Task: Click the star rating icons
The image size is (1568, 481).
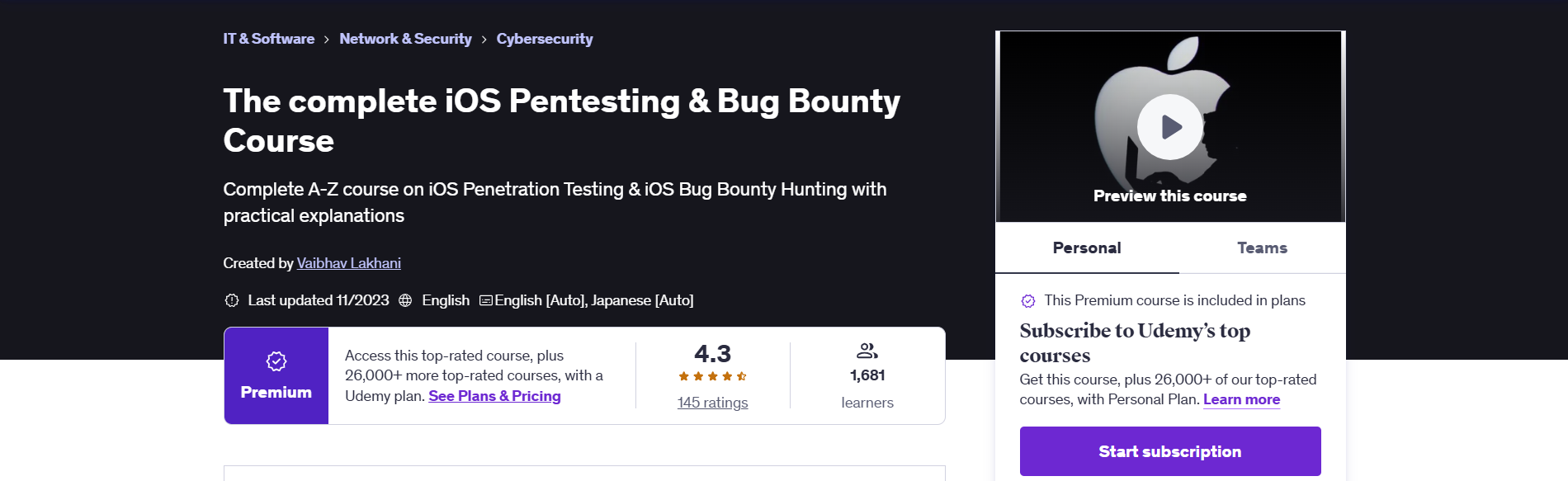Action: [x=713, y=376]
